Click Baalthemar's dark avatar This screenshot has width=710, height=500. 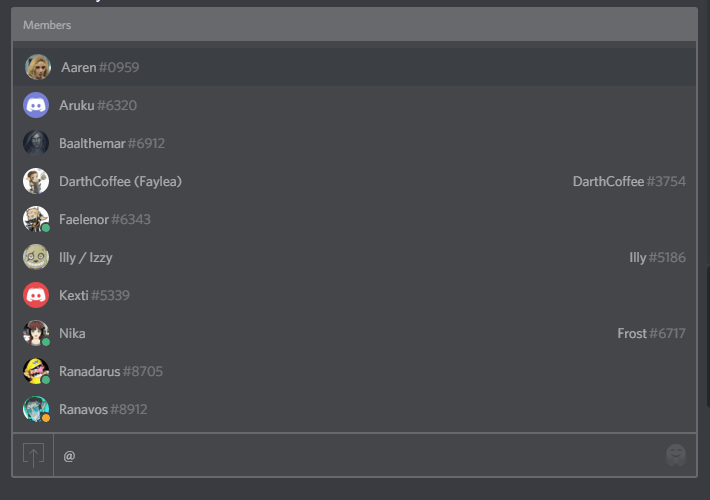point(36,143)
